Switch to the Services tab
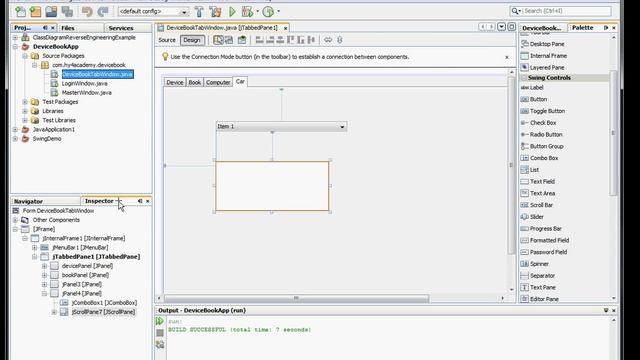Screen dimensions: 640x360 click(121, 28)
